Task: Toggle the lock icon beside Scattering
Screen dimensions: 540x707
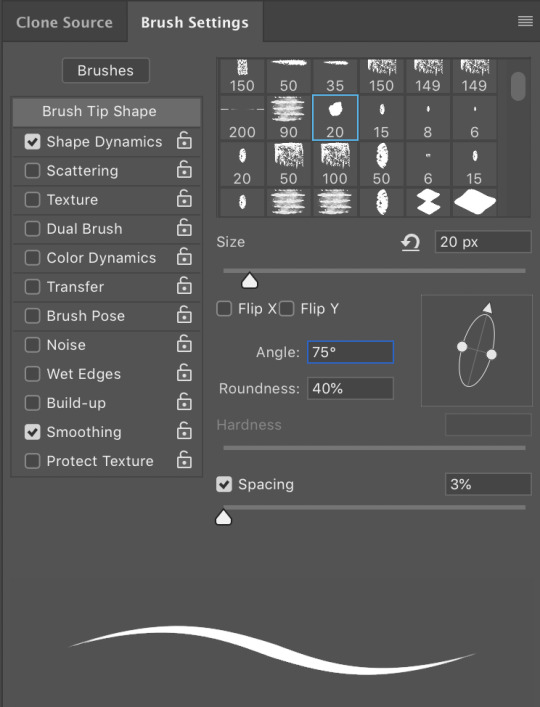Action: 184,170
